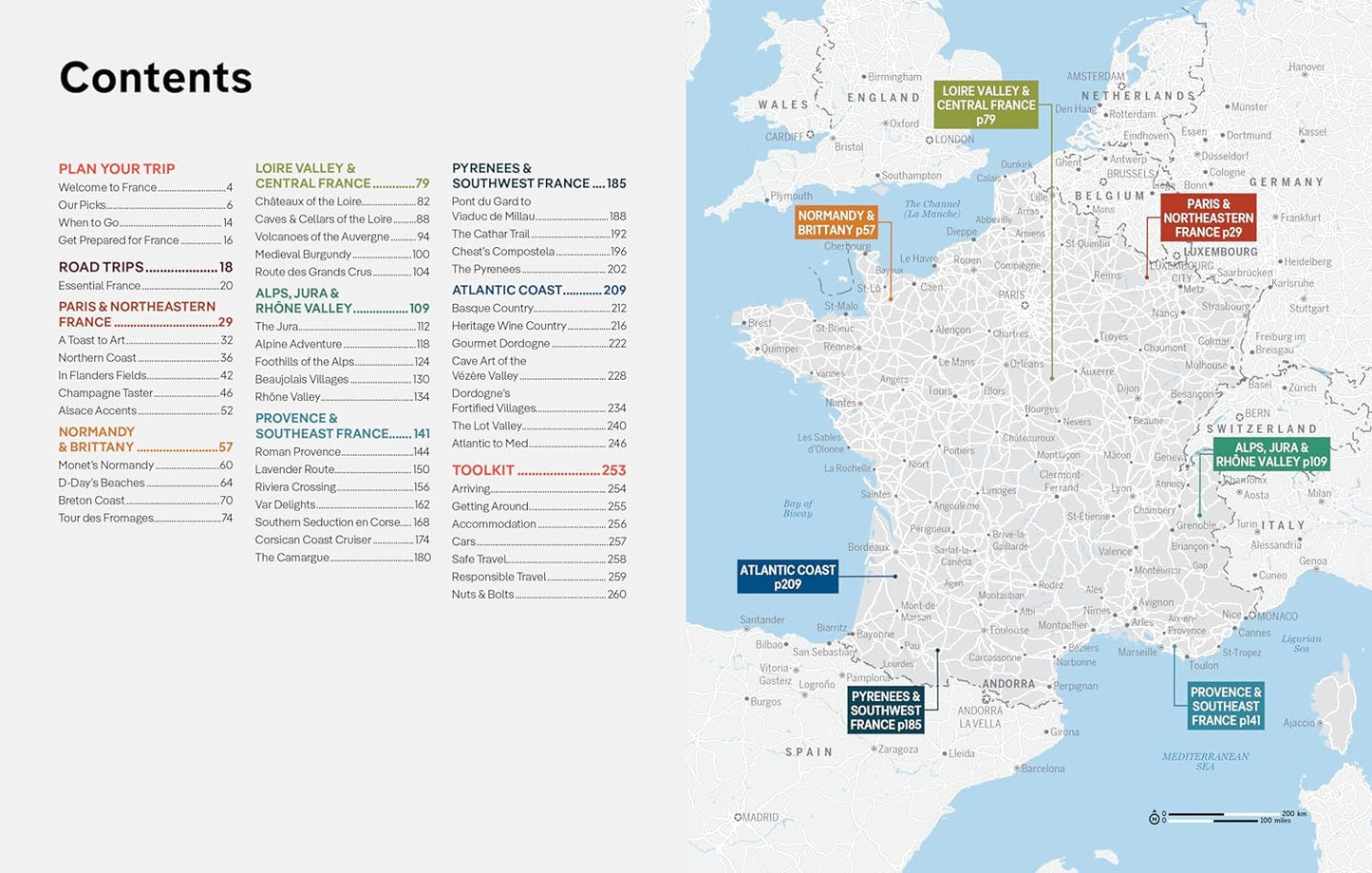Click the London city marker on the map
1372x873 pixels.
click(x=930, y=140)
